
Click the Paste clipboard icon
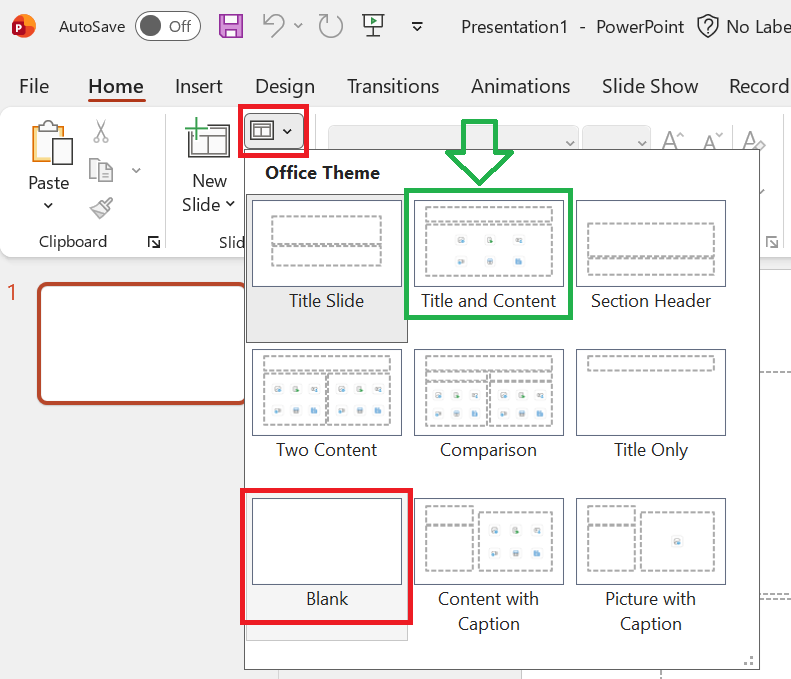pos(52,143)
